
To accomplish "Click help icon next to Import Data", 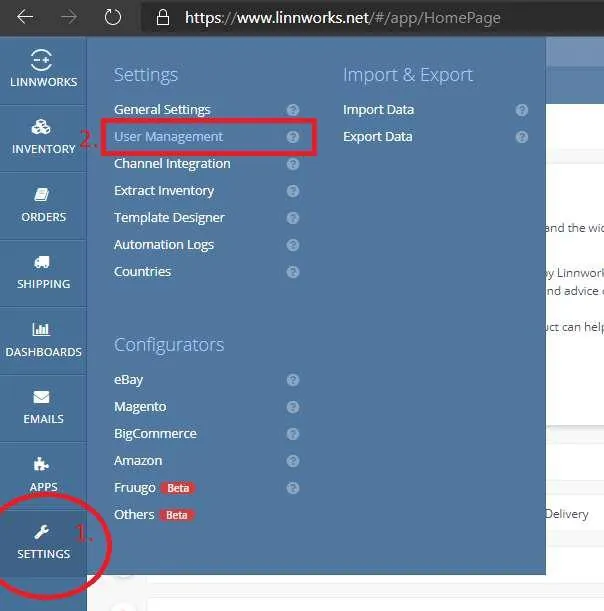I will tap(522, 110).
